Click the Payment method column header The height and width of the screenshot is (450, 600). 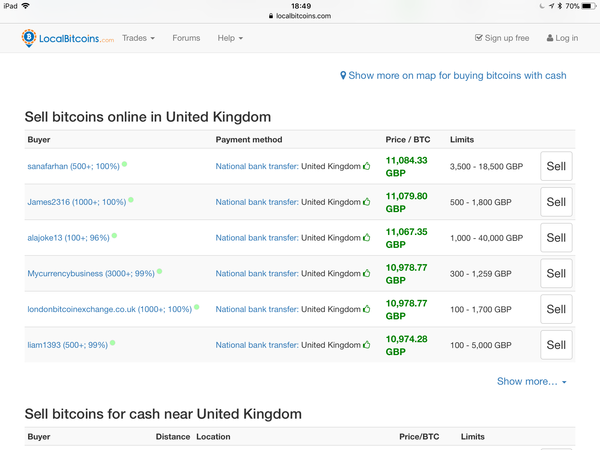click(249, 140)
